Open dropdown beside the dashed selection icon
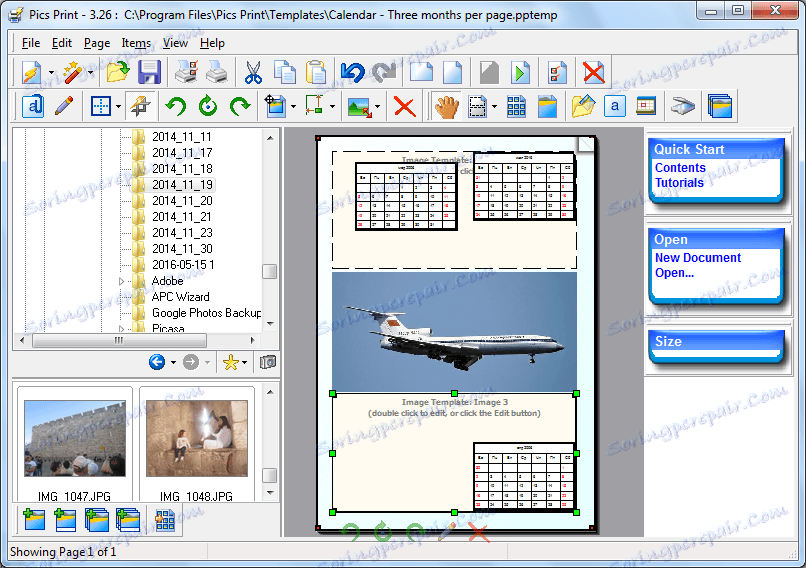Image resolution: width=806 pixels, height=568 pixels. [x=494, y=106]
